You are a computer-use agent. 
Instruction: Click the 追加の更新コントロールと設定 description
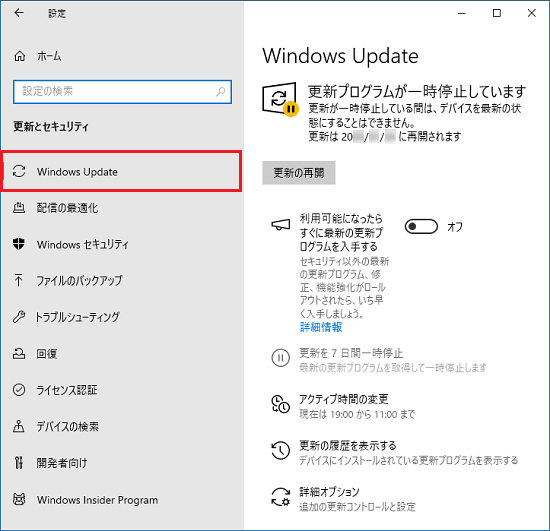point(357,506)
